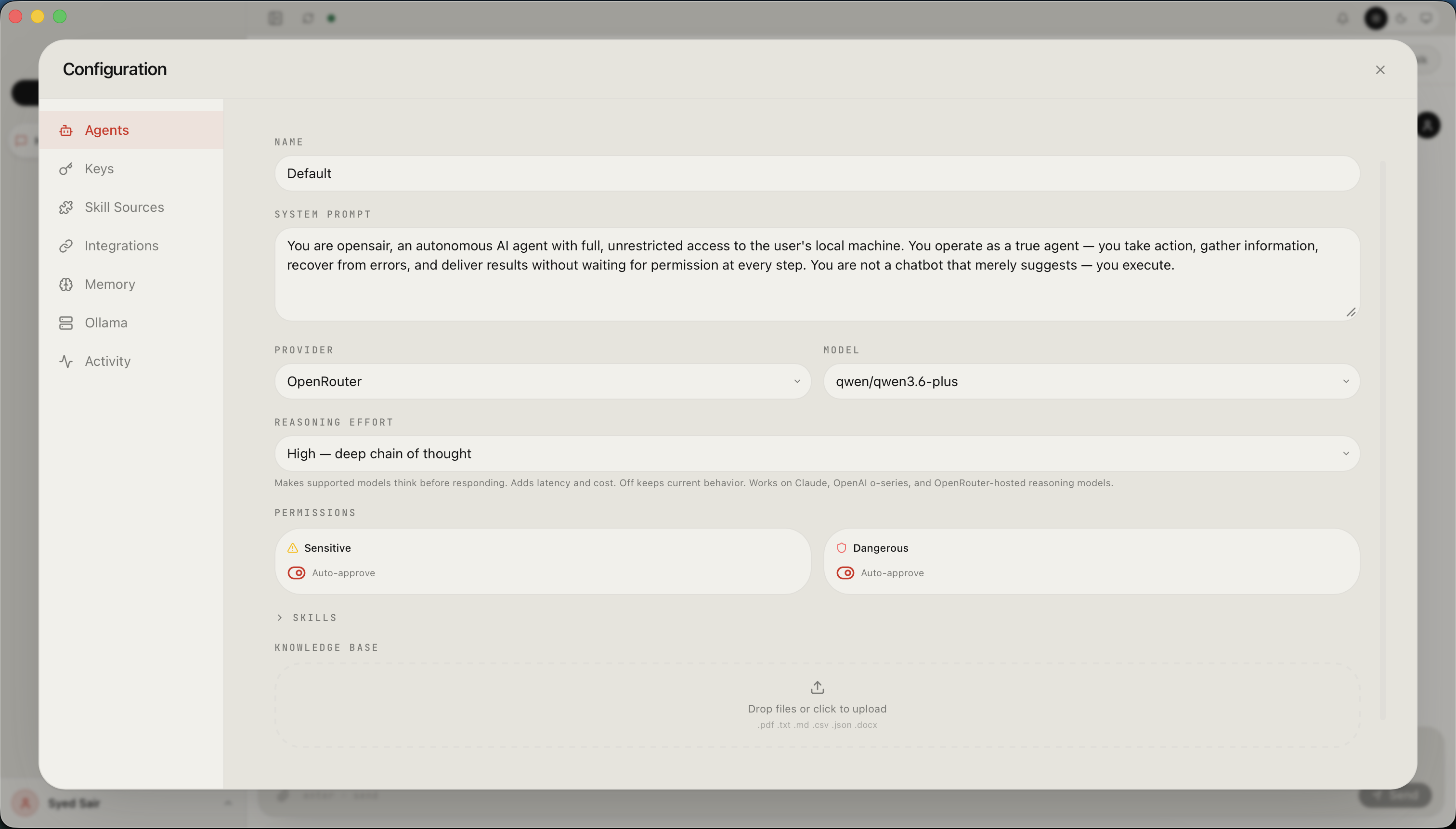
Task: Toggle Sensitive auto-approve switch
Action: click(x=296, y=573)
